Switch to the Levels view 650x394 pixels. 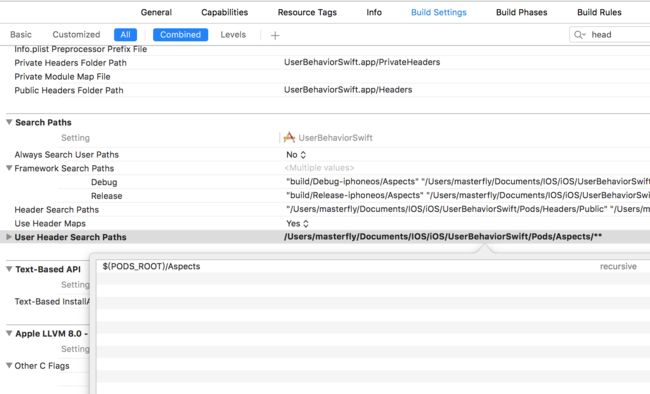click(233, 34)
